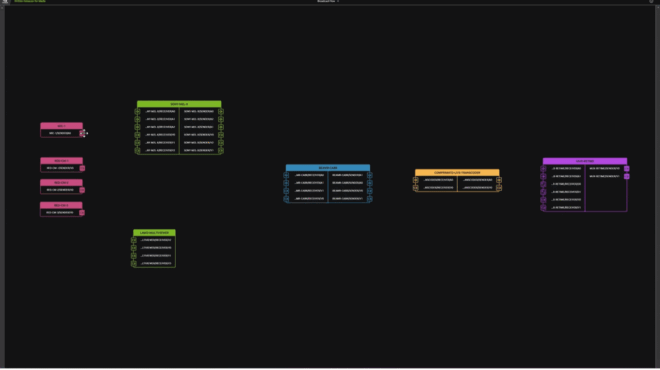Click the bottom sender port of the green Sony node
The width and height of the screenshot is (660, 370).
click(221, 150)
